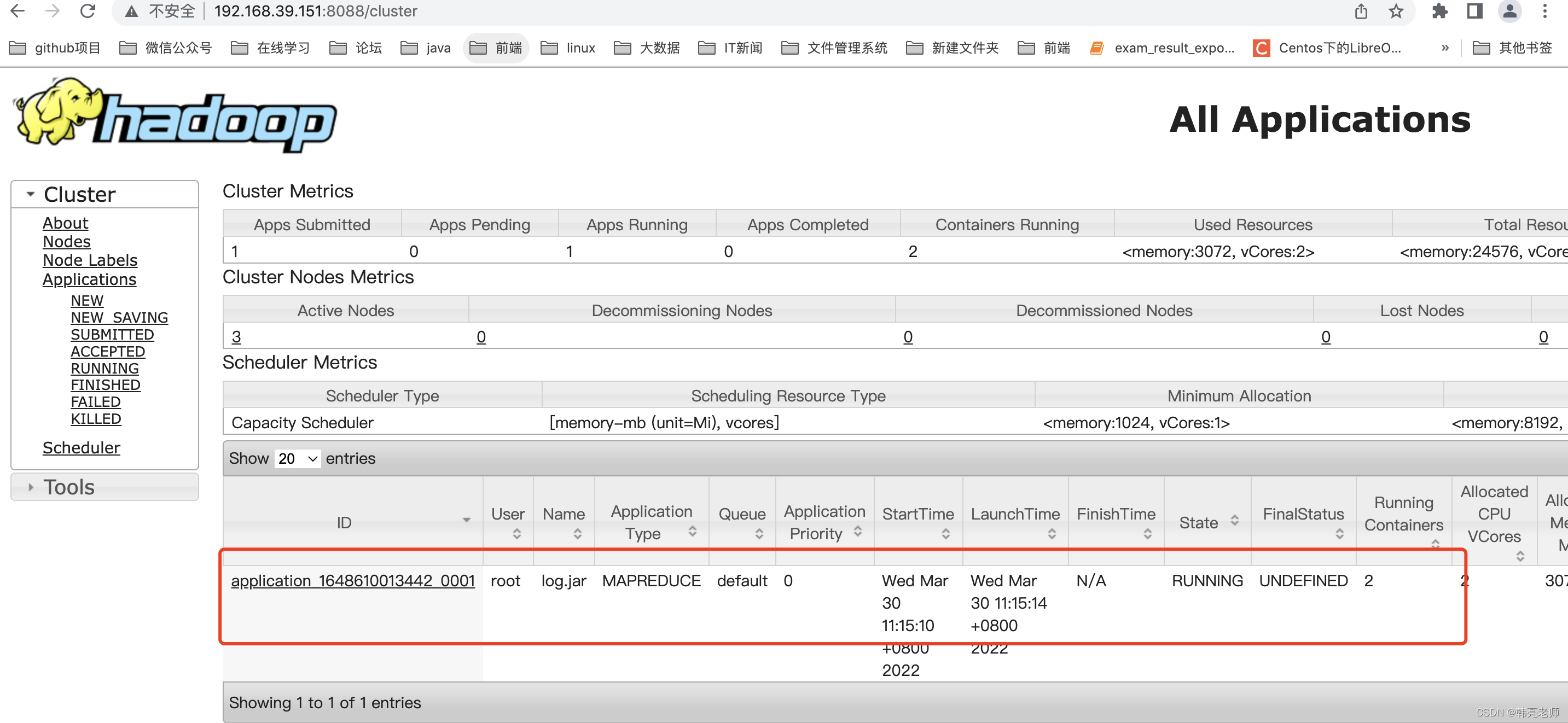Open application_1648610013442_0001 link

click(x=352, y=581)
